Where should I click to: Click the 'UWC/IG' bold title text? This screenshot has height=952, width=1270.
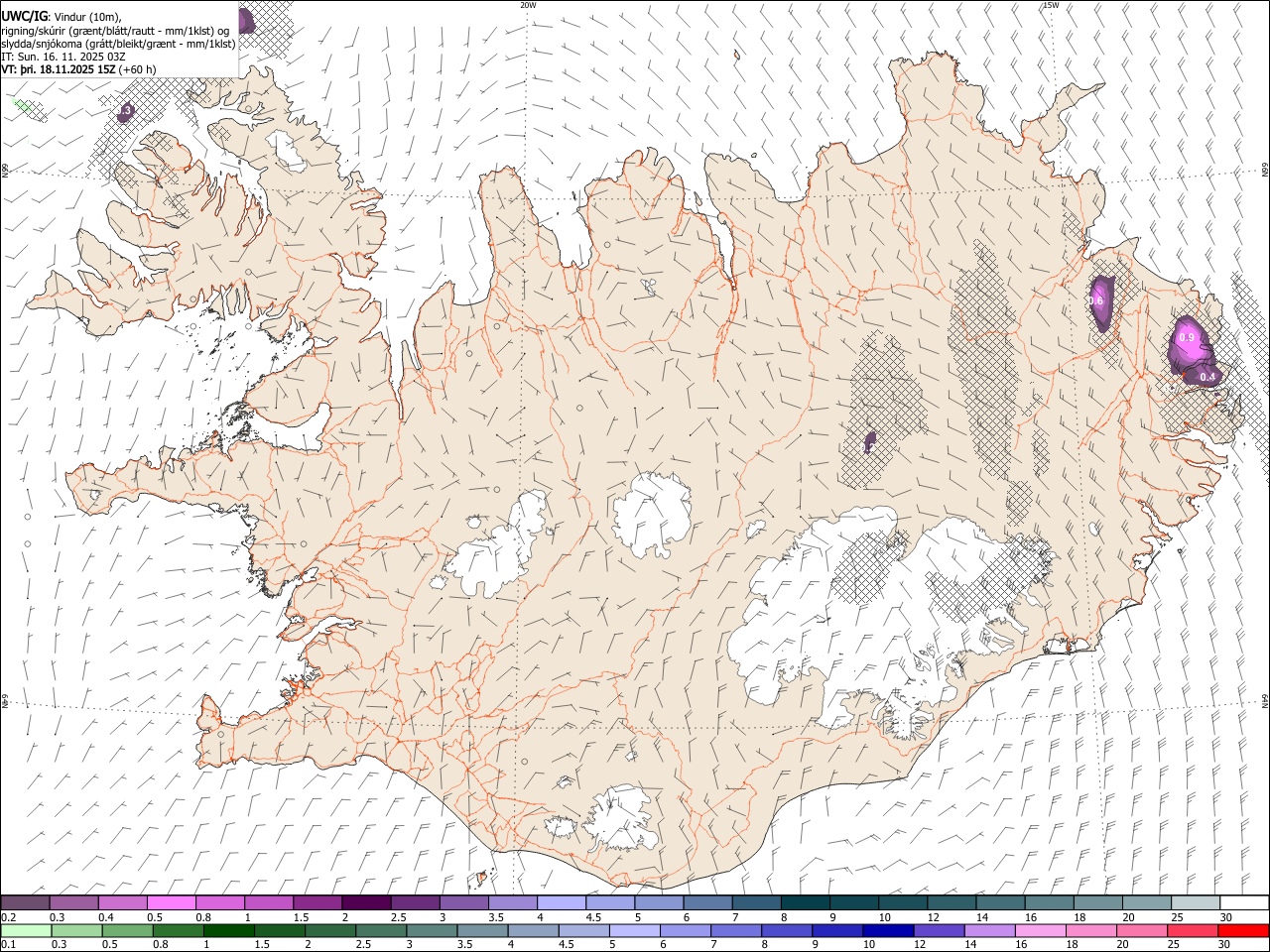click(x=24, y=17)
